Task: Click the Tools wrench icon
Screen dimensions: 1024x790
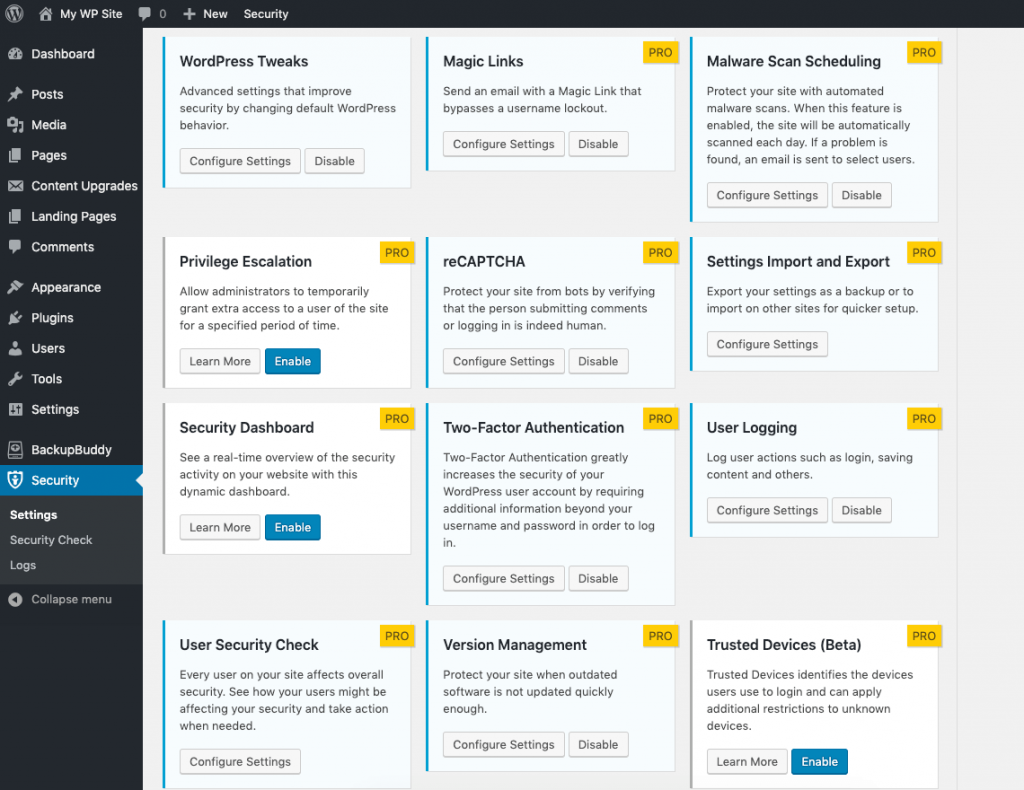Action: coord(15,379)
